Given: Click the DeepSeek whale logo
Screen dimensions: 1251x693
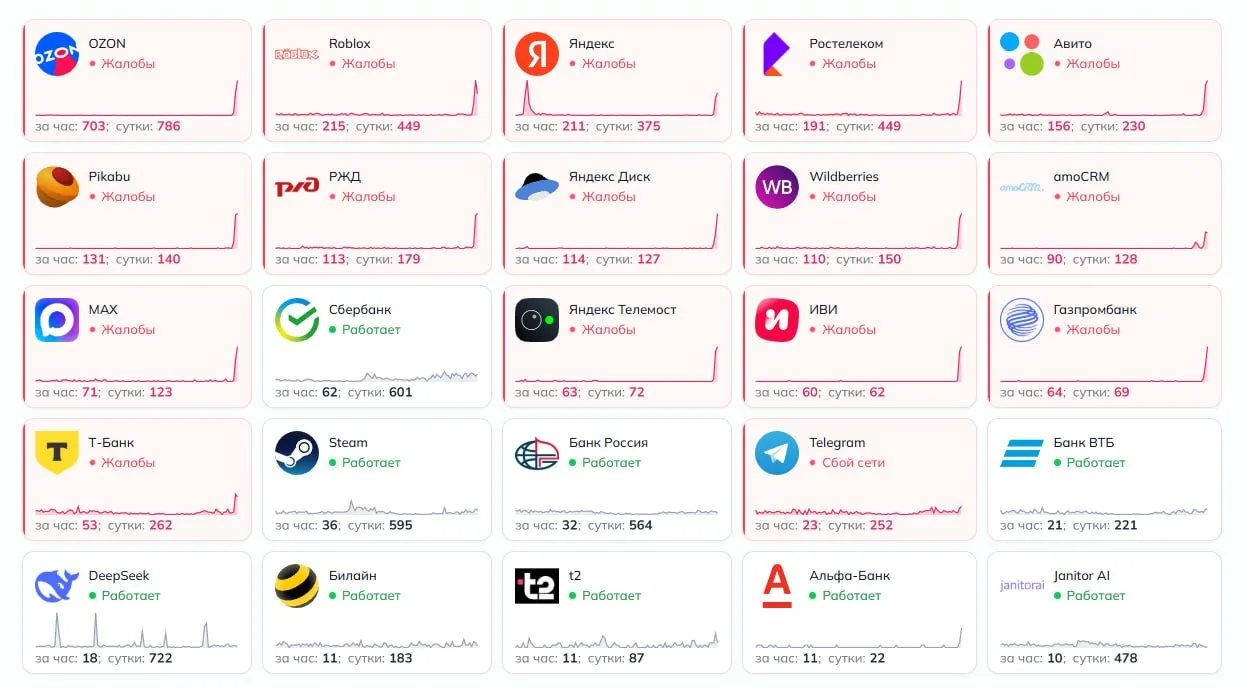Looking at the screenshot, I should tap(57, 586).
